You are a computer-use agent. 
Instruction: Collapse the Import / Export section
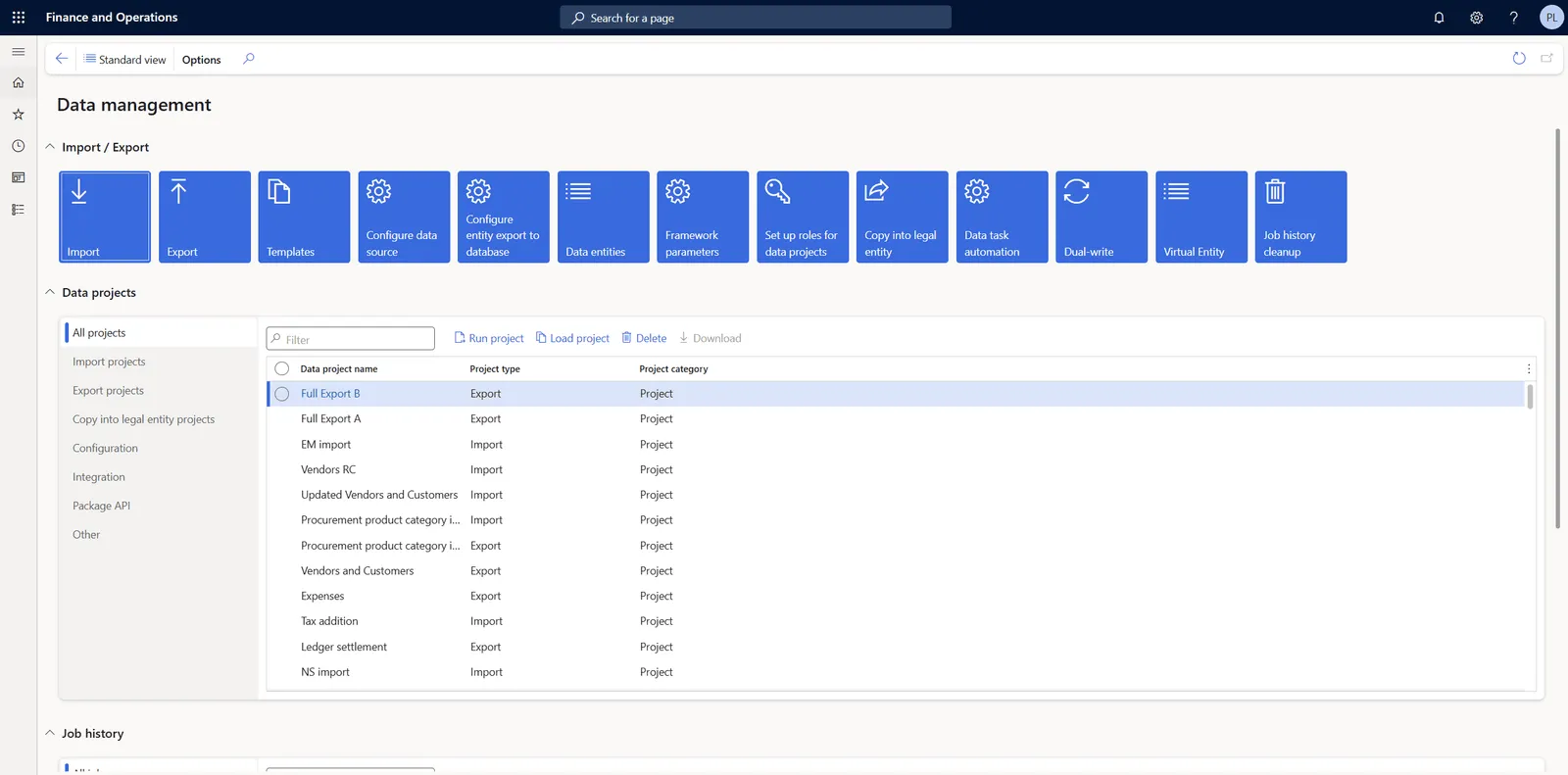50,147
